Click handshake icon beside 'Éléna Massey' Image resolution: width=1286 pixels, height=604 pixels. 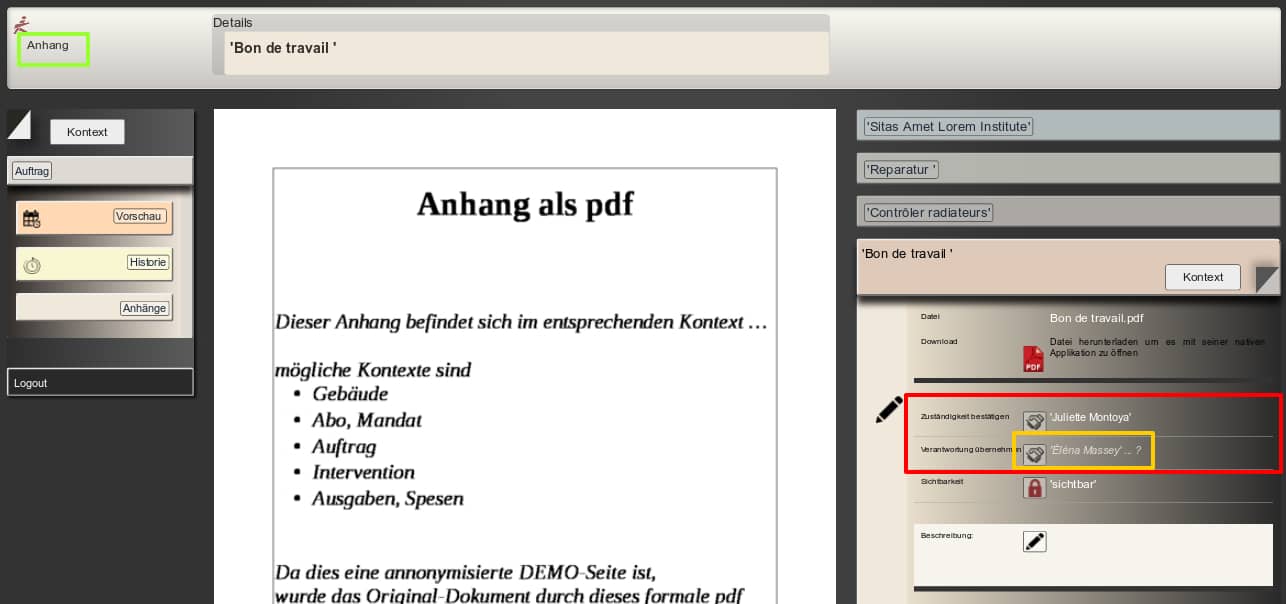(x=1034, y=454)
